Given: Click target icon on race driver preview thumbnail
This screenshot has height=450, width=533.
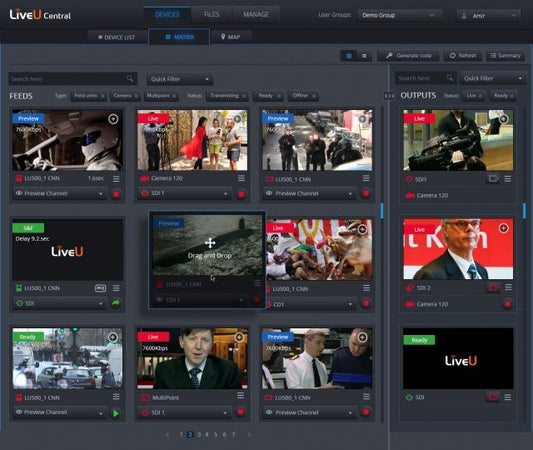Looking at the screenshot, I should point(113,119).
